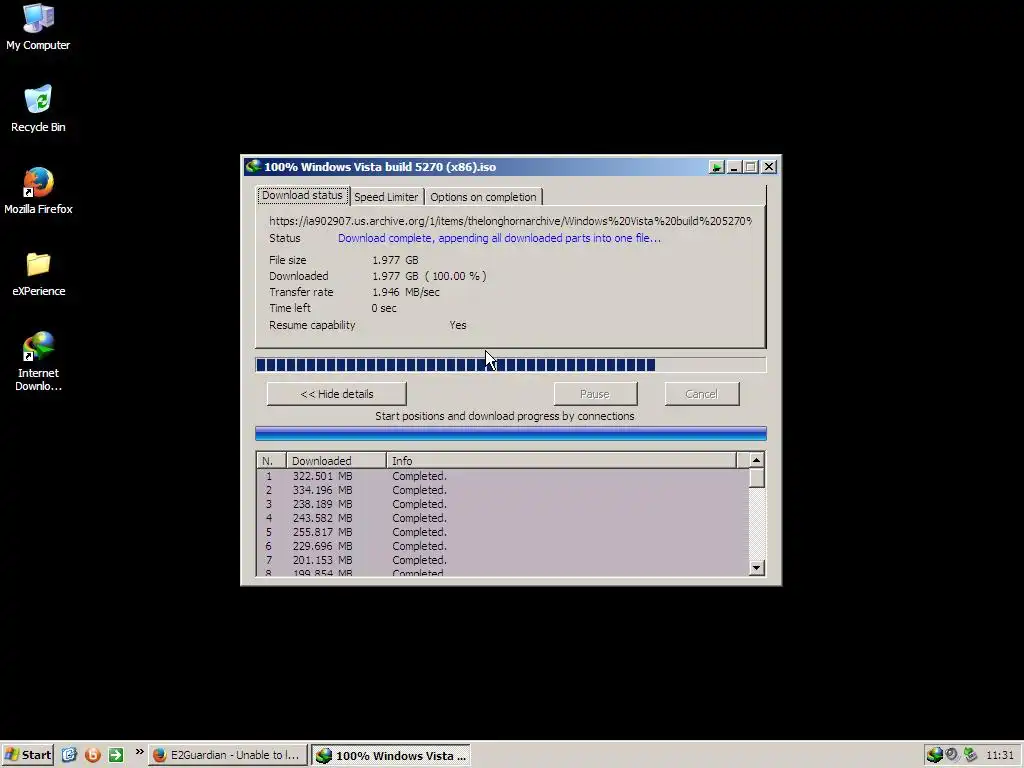Viewport: 1024px width, 768px height.
Task: Click the Transfer rate value 1.946 MB/sec
Action: [x=406, y=292]
